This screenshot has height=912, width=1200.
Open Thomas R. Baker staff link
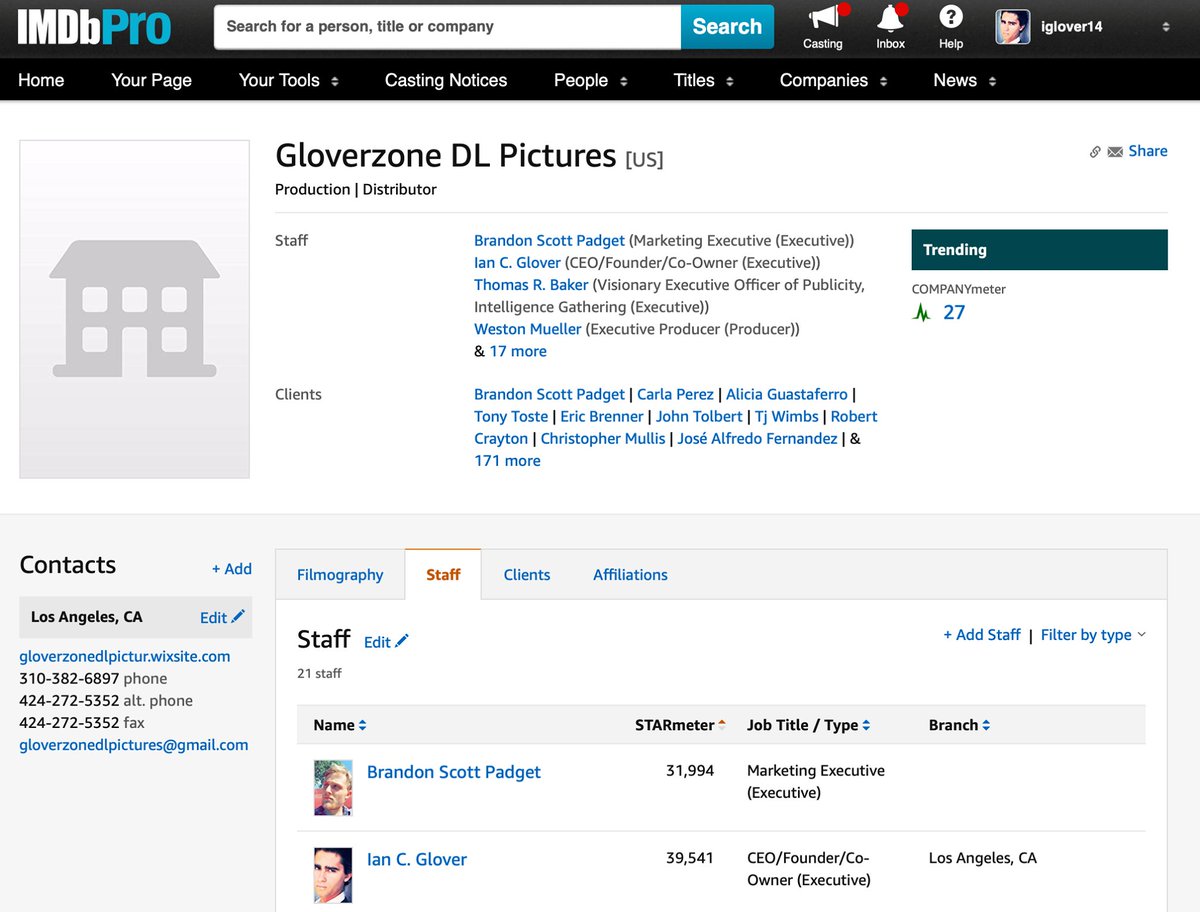pos(531,285)
